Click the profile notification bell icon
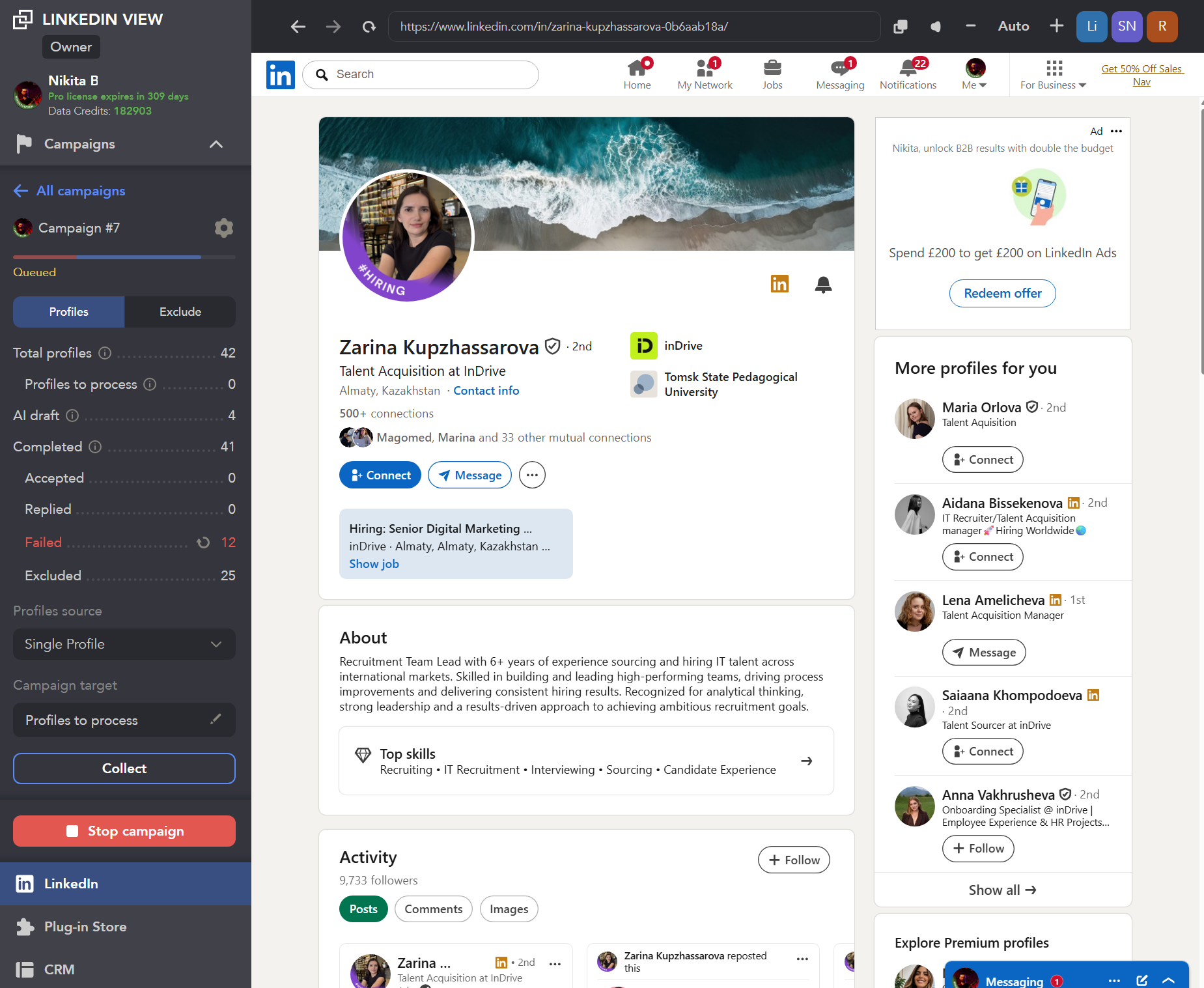The height and width of the screenshot is (988, 1204). click(823, 285)
